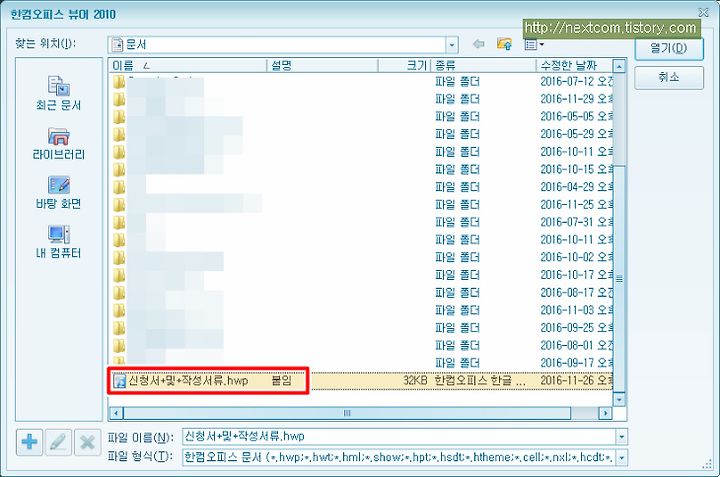Select folder dated 2016-11-03

click(x=361, y=310)
